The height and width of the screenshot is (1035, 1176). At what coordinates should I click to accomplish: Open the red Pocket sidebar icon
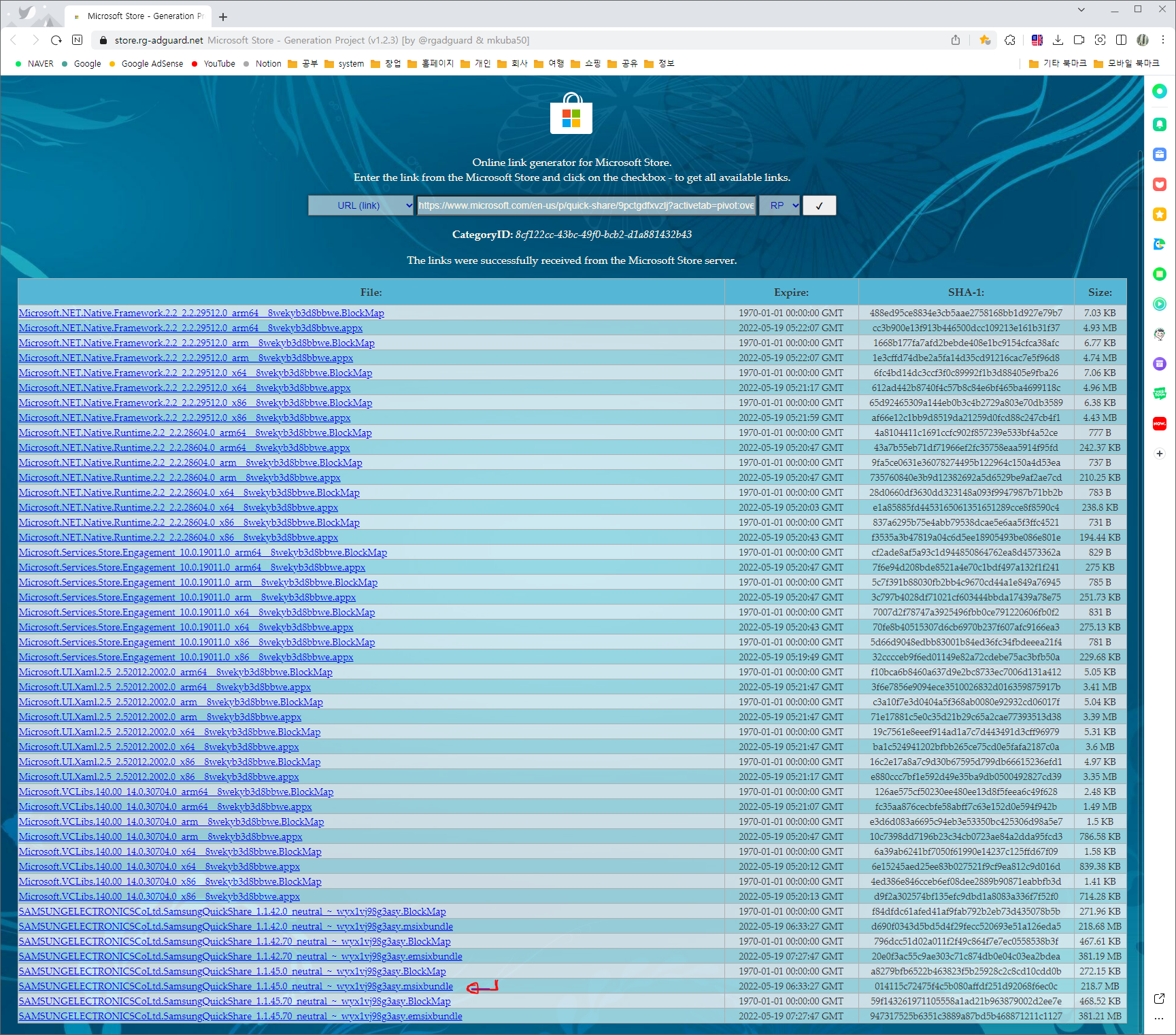coord(1160,184)
